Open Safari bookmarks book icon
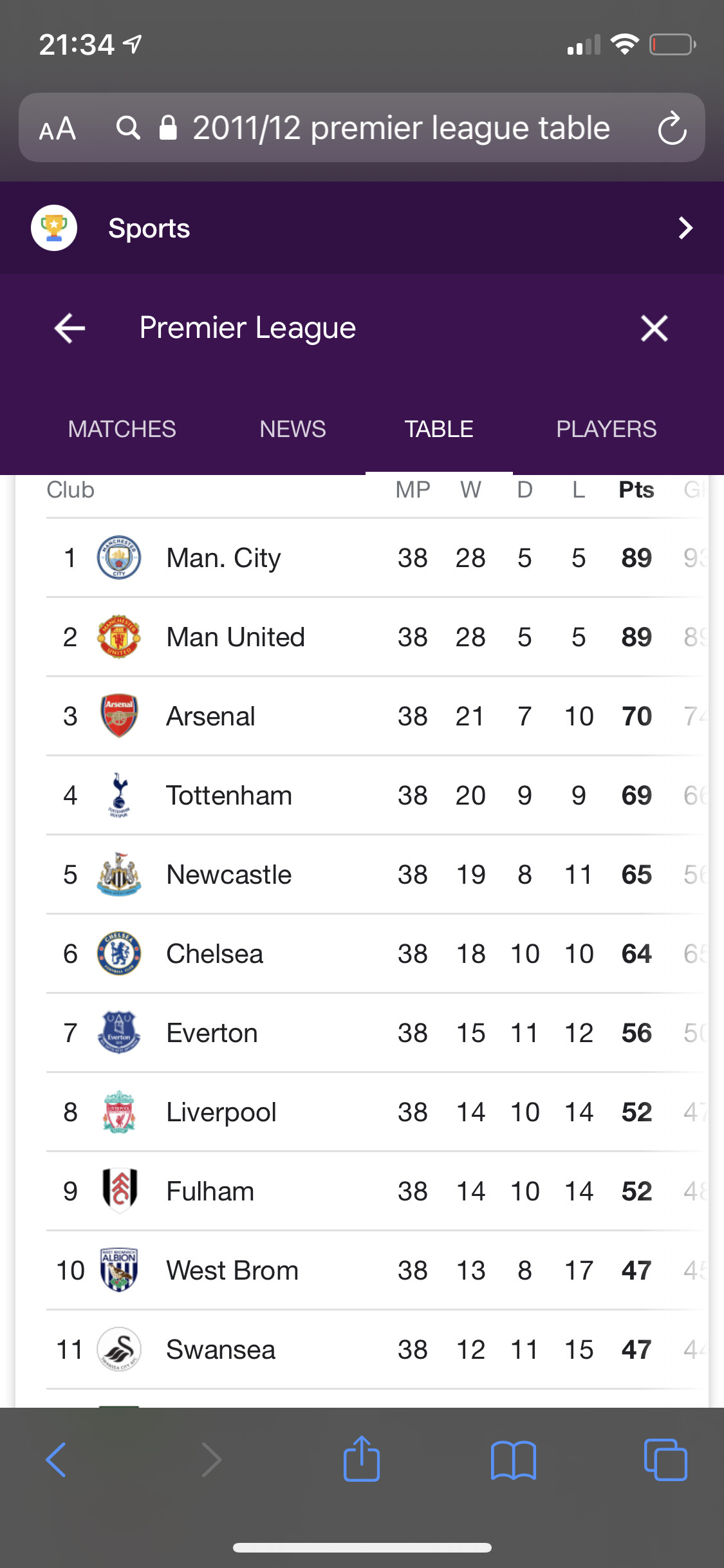Image resolution: width=724 pixels, height=1568 pixels. click(513, 1459)
